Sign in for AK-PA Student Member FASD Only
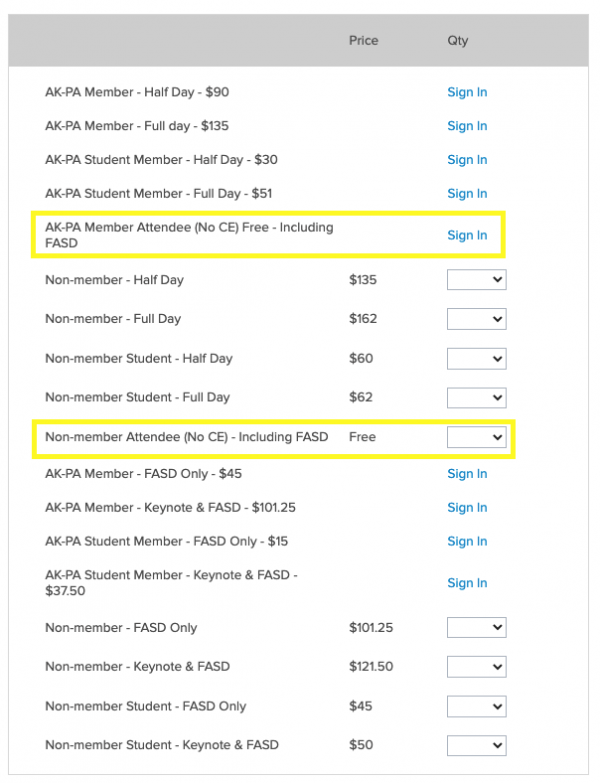This screenshot has width=600, height=783. point(467,542)
